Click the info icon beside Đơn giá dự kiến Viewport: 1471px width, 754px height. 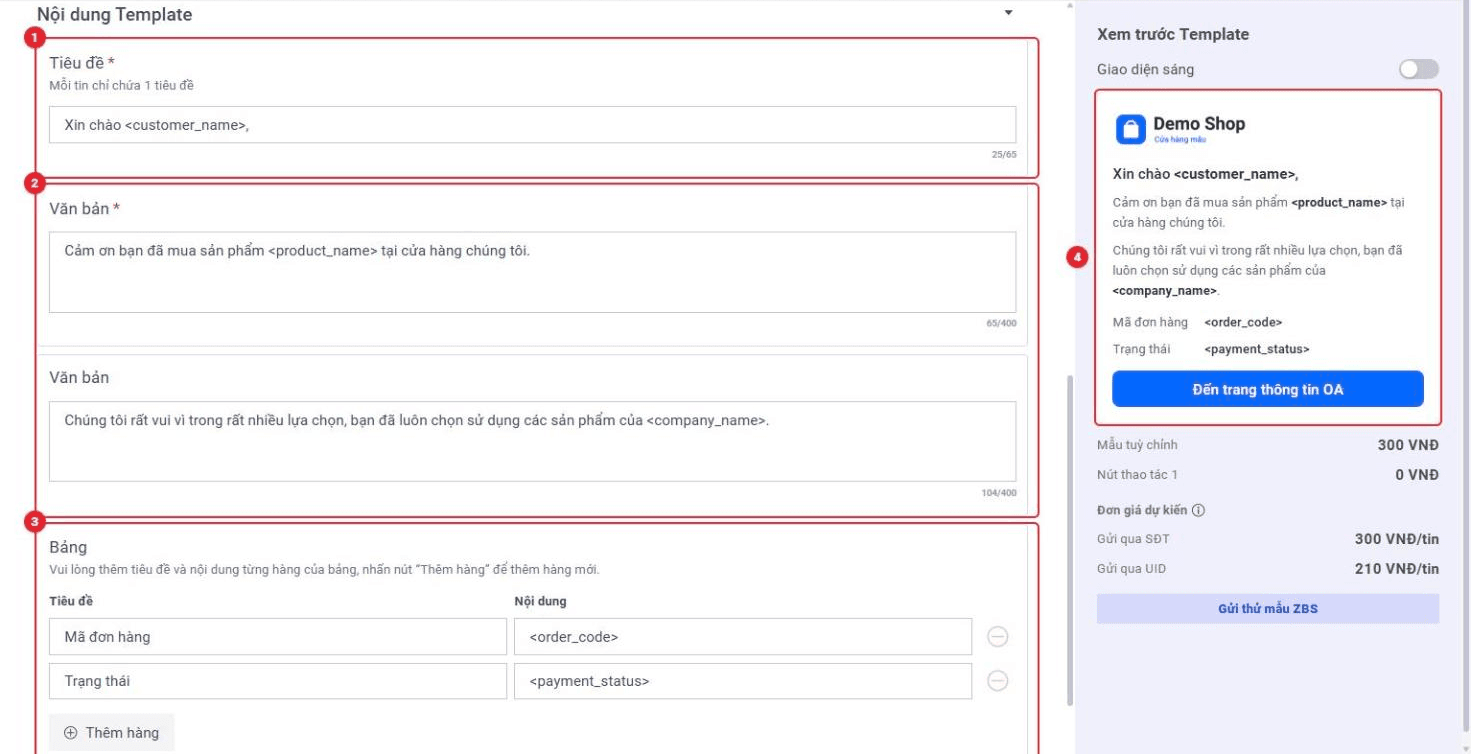point(1198,510)
